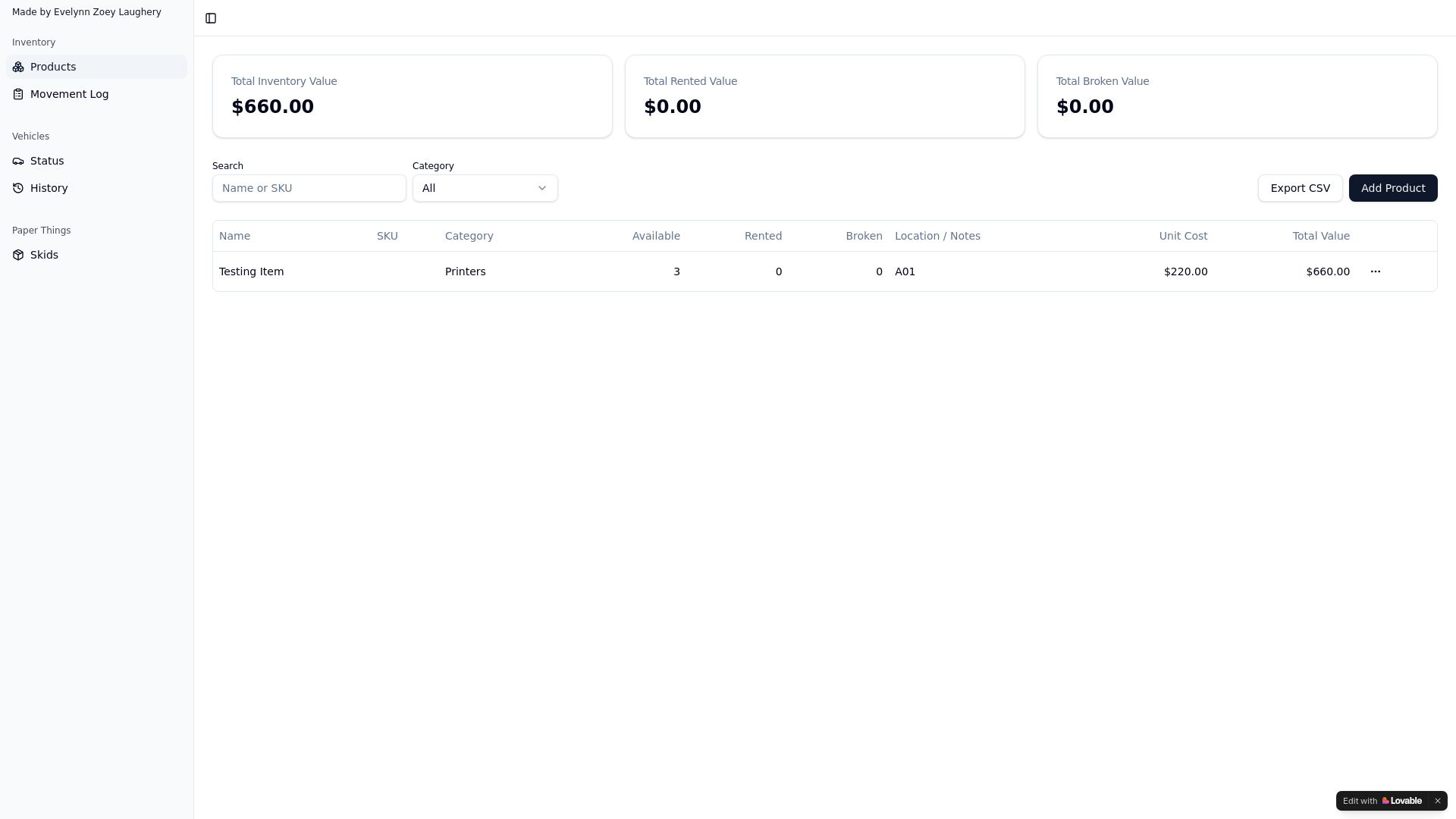Expand the Category filter dropdown
The height and width of the screenshot is (819, 1456).
485,188
